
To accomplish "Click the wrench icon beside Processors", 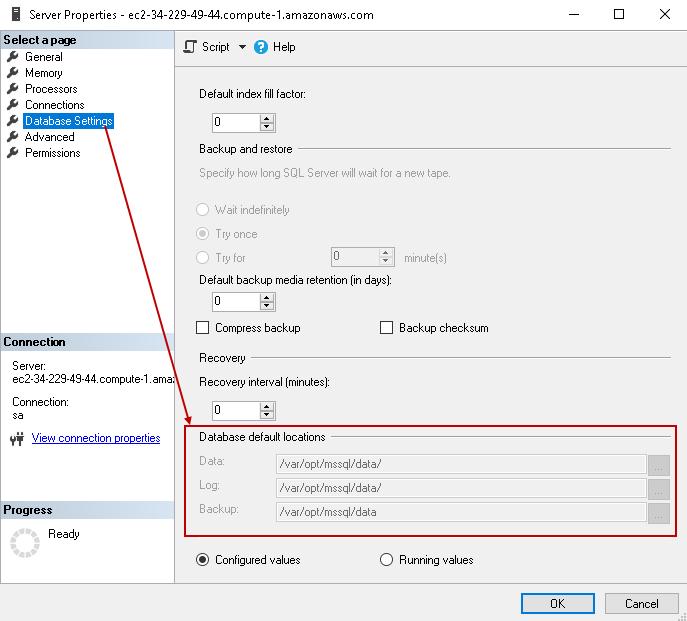I will 13,89.
